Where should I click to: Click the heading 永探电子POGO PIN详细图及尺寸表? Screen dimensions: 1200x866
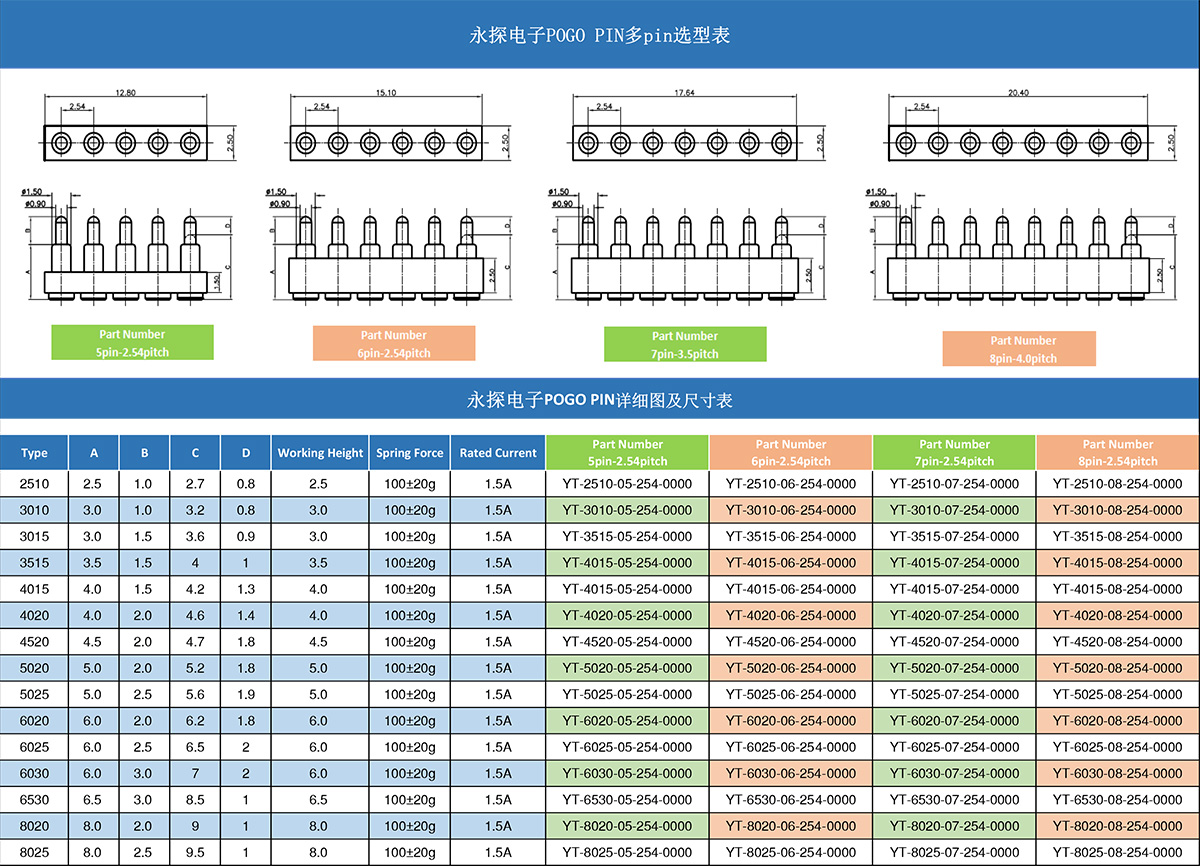pyautogui.click(x=600, y=400)
